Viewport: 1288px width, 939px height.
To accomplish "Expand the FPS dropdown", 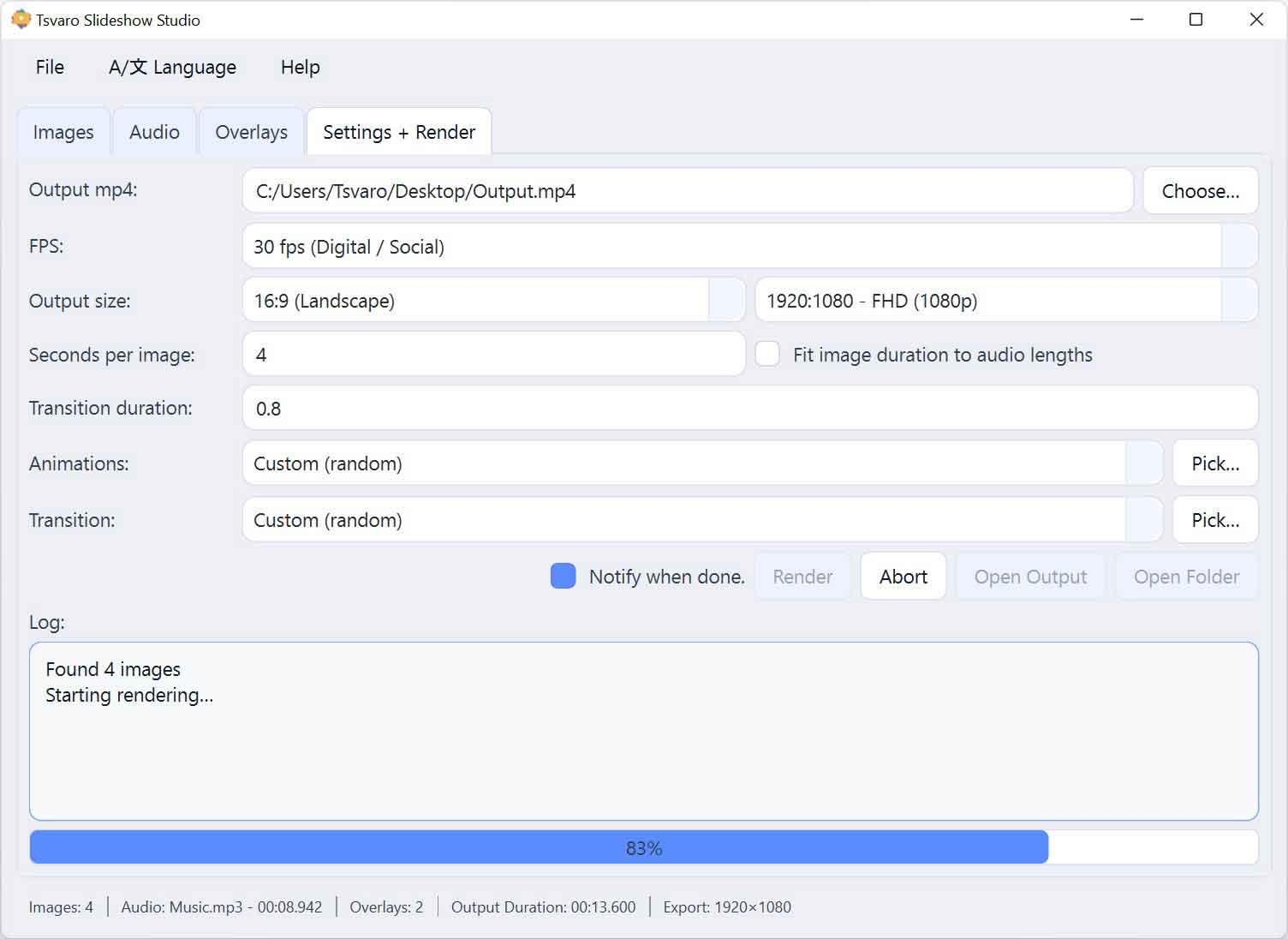I will (x=1238, y=247).
